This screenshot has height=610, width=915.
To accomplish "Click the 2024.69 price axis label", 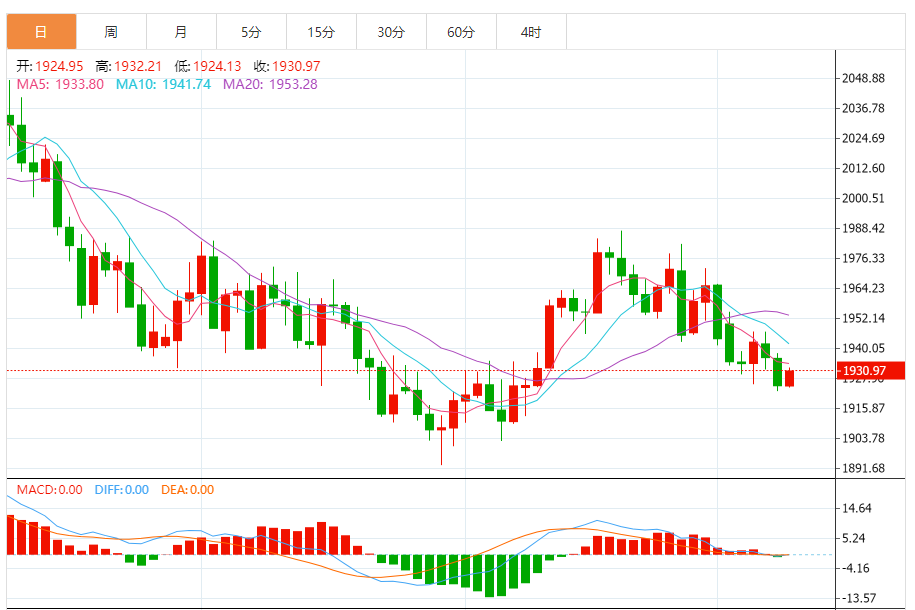I will tap(863, 138).
